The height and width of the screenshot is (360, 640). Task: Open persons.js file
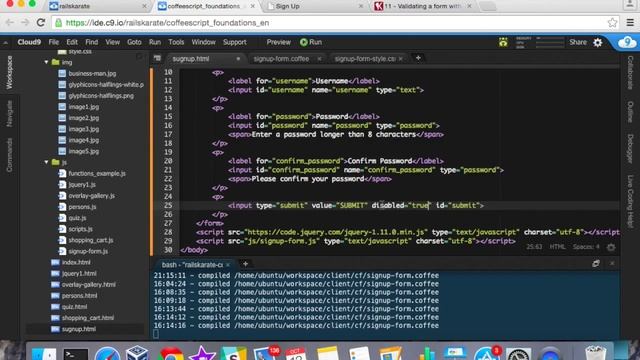(82, 207)
